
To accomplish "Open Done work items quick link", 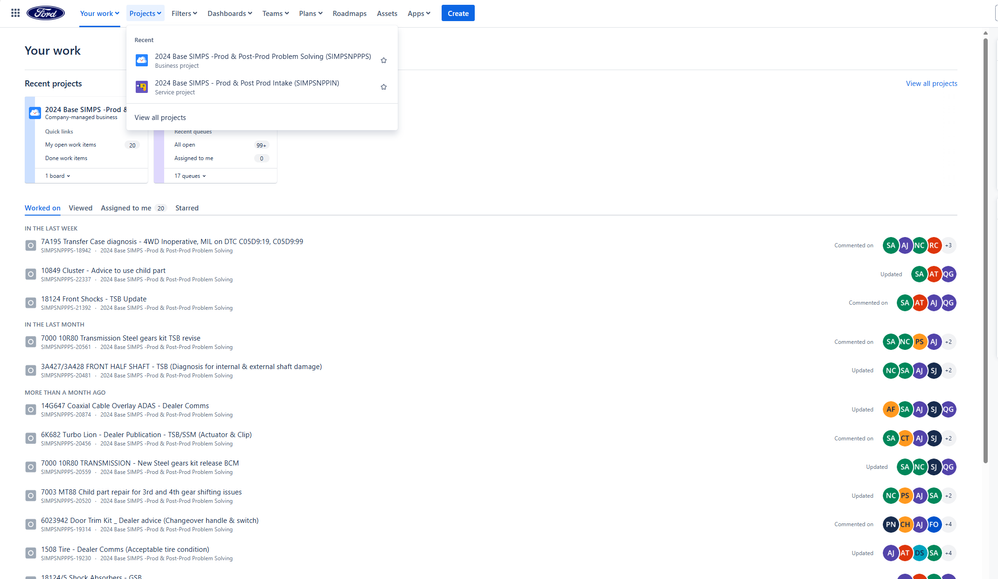I will click(x=66, y=158).
